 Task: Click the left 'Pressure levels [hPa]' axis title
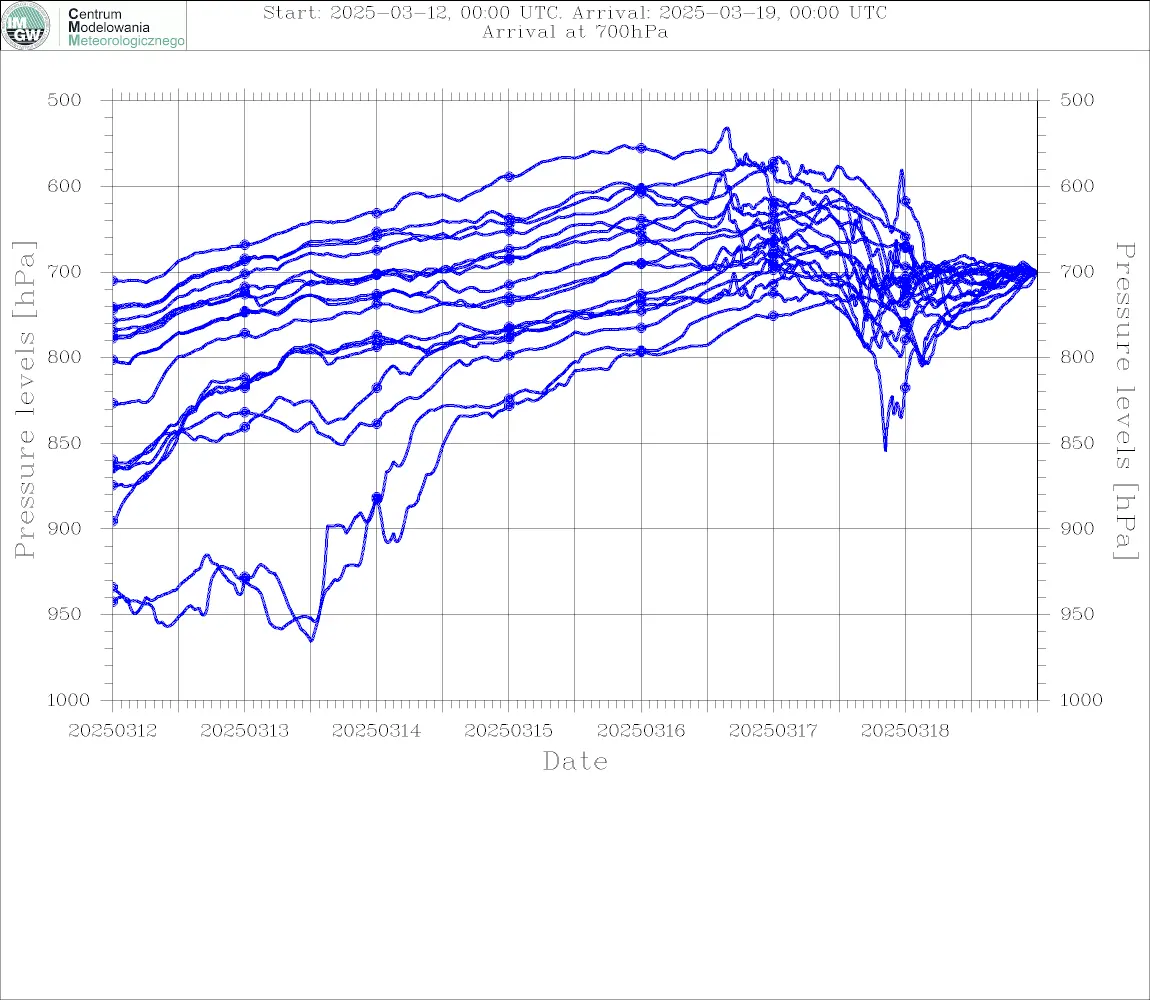[24, 400]
